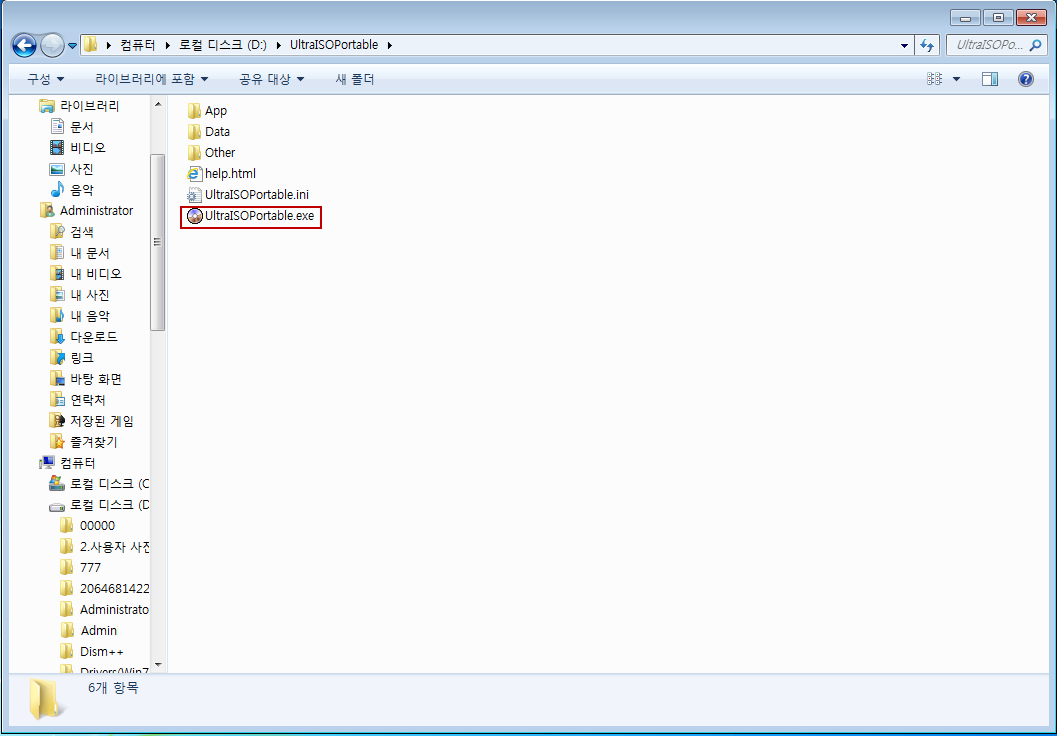Click sidebar scrollbar up arrow

158,104
